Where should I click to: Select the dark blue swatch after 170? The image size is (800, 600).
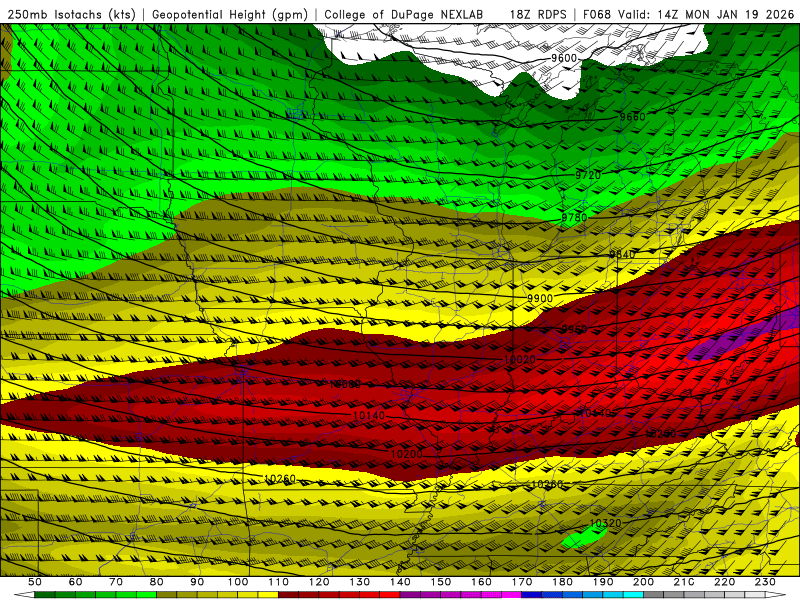[532, 595]
